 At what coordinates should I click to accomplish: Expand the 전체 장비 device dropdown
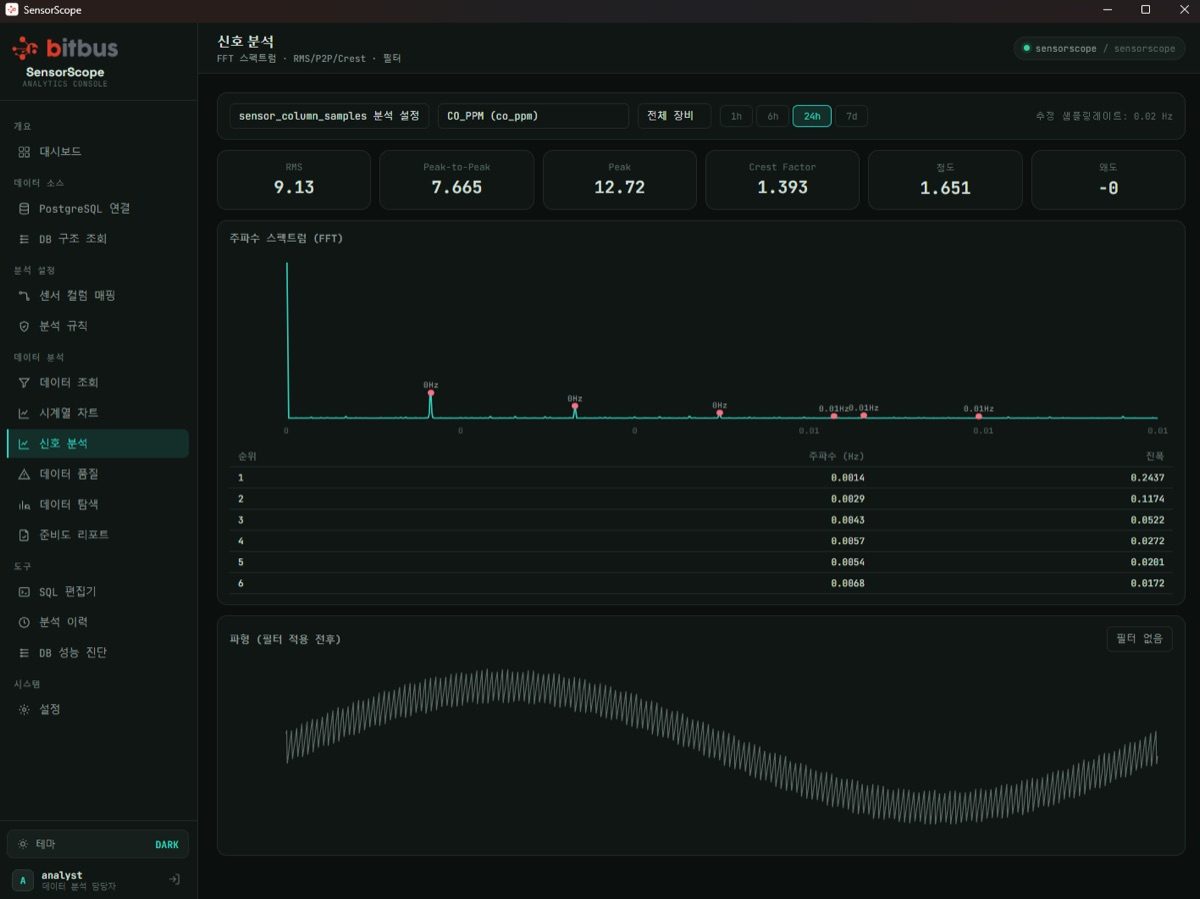675,116
